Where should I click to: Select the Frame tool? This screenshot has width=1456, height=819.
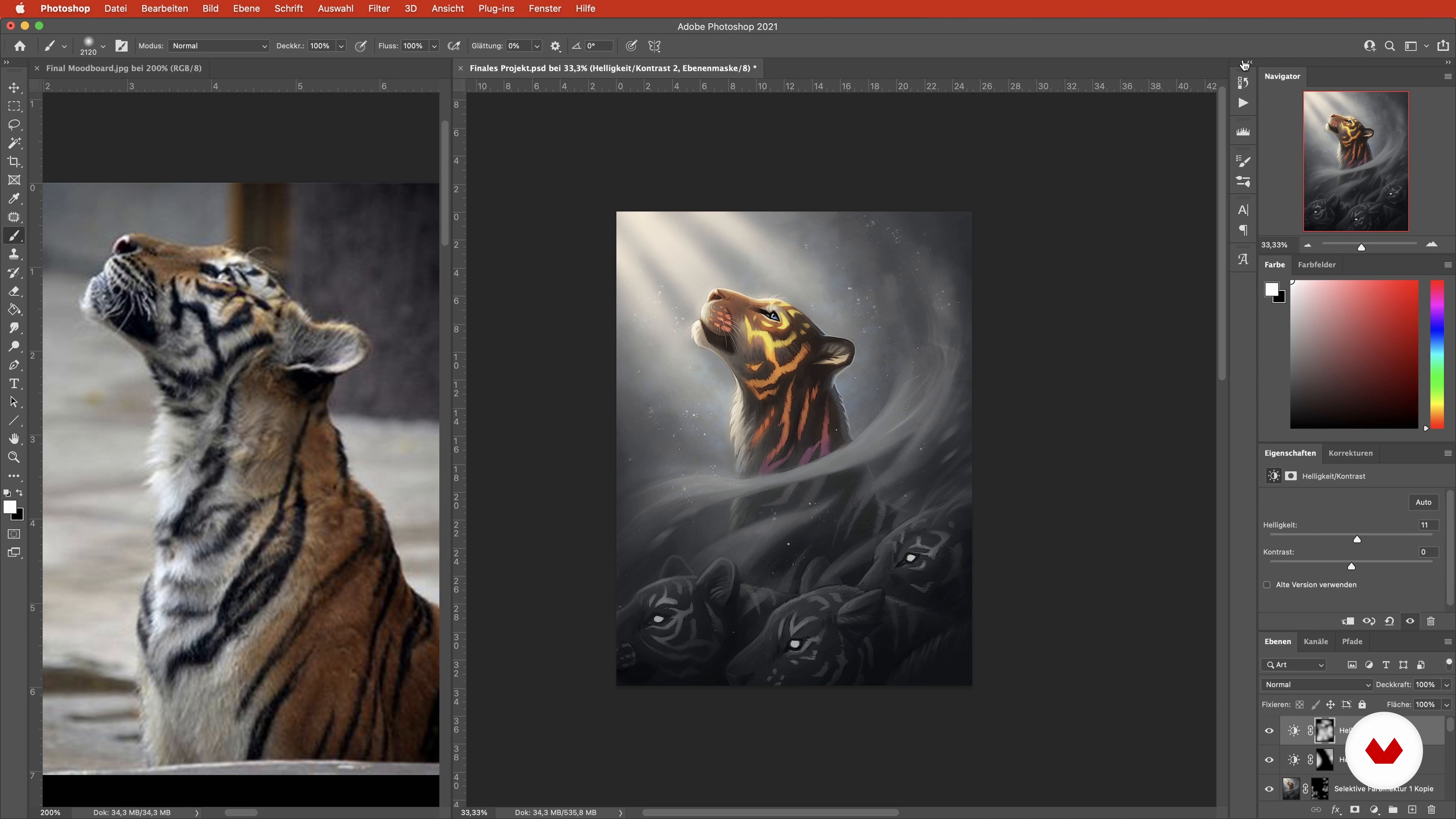click(14, 180)
